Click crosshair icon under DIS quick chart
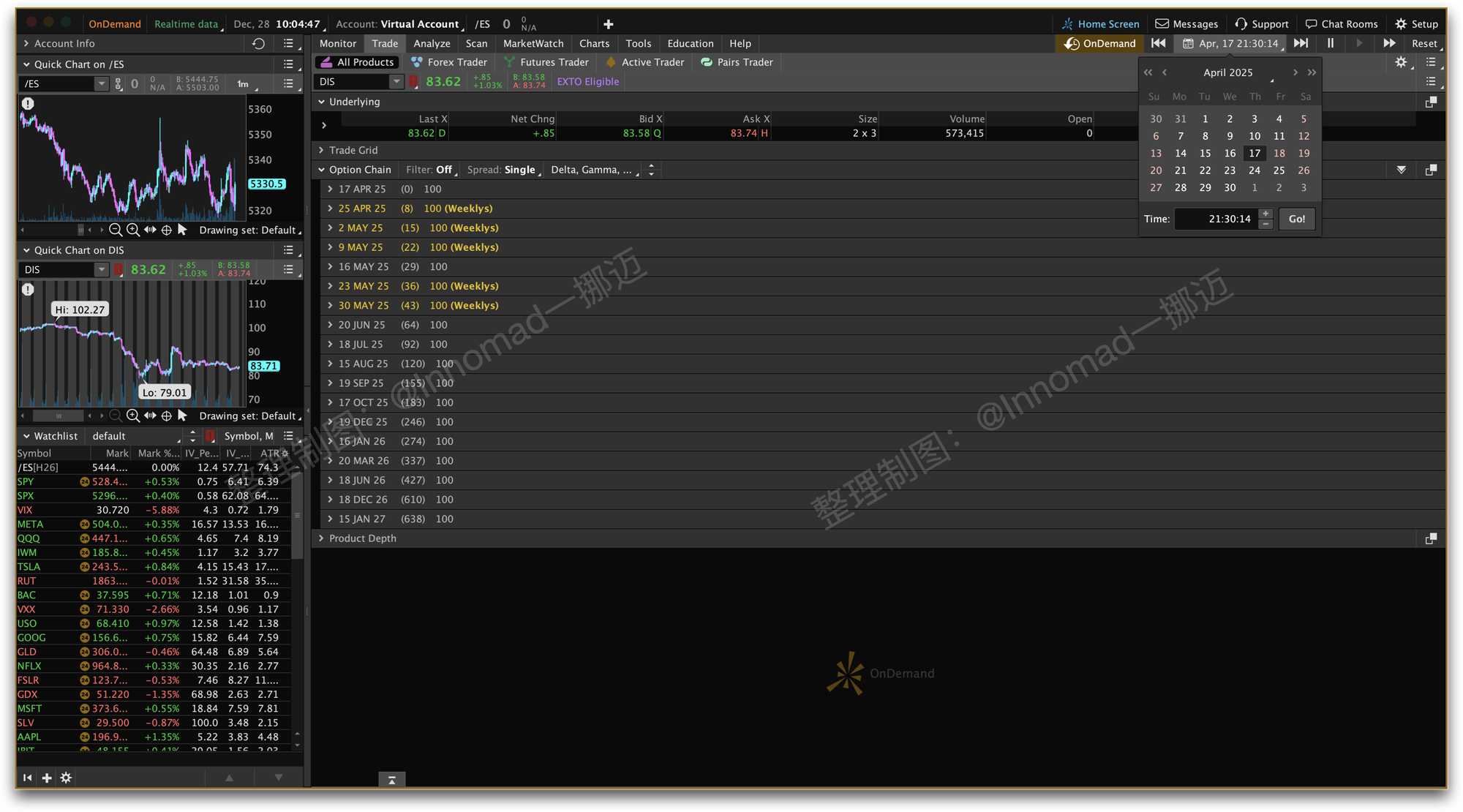 [x=166, y=416]
